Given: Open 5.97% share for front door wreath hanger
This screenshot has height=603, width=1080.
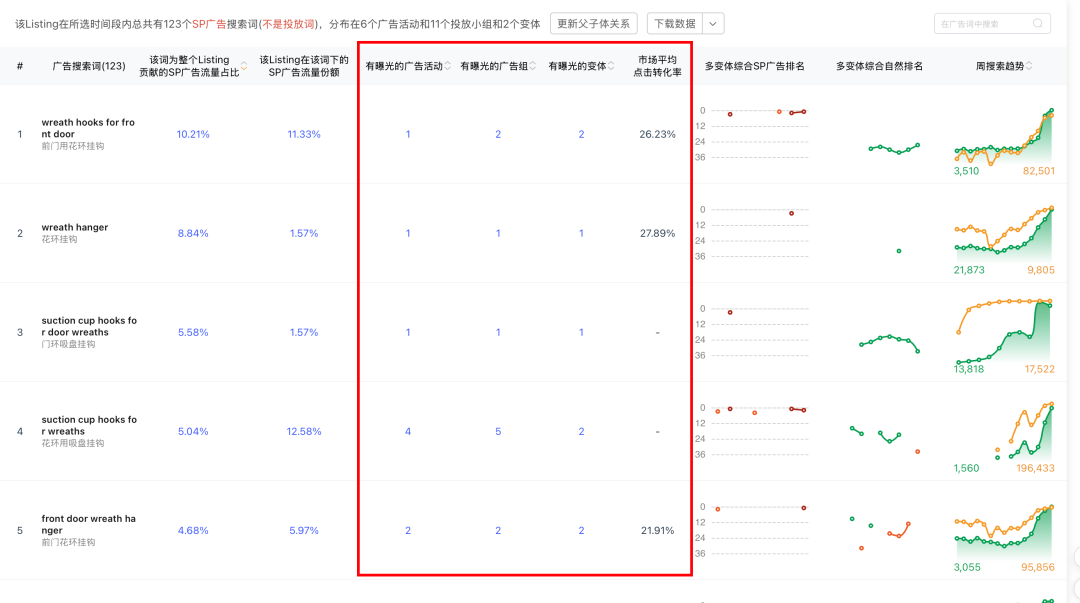Looking at the screenshot, I should click(x=304, y=531).
